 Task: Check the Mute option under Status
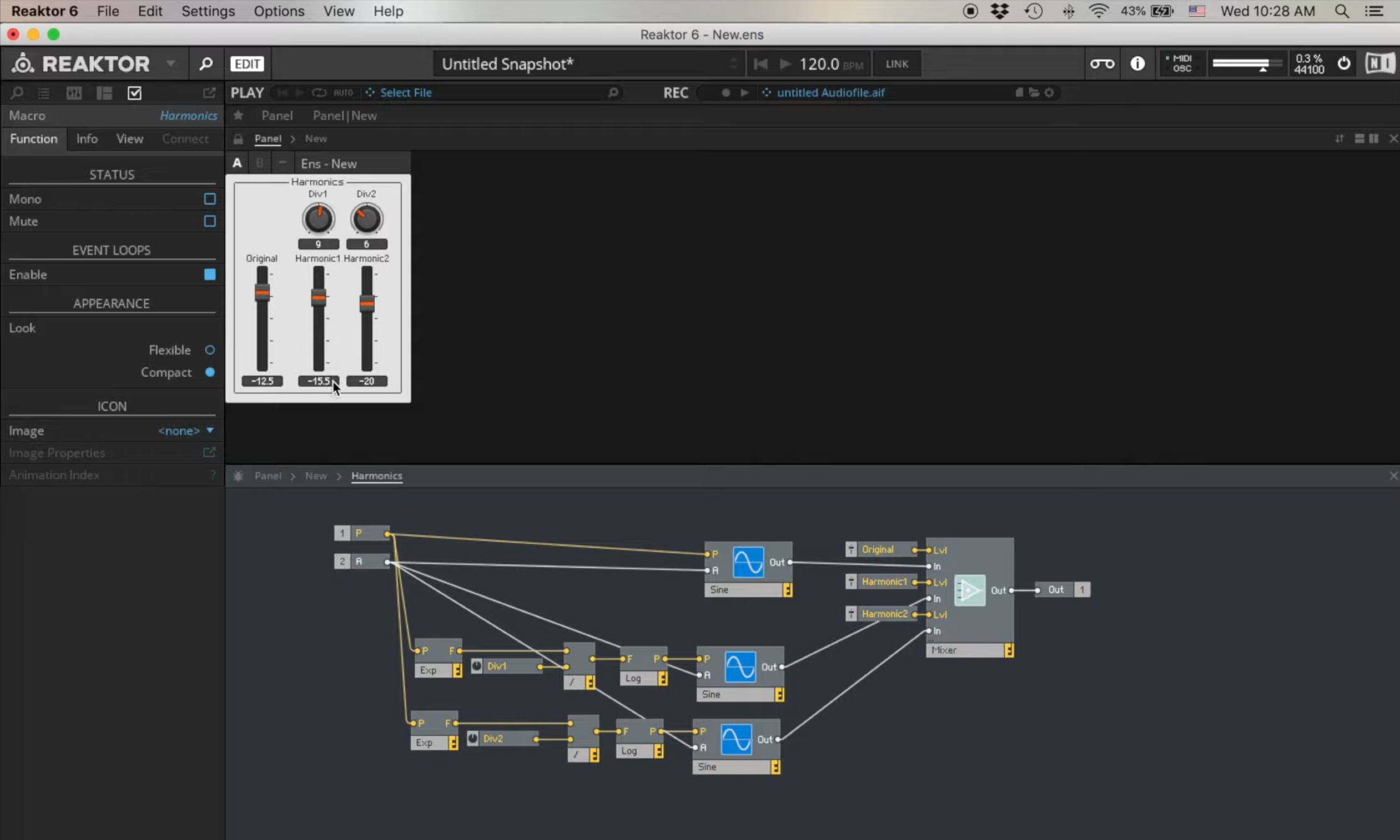tap(210, 221)
